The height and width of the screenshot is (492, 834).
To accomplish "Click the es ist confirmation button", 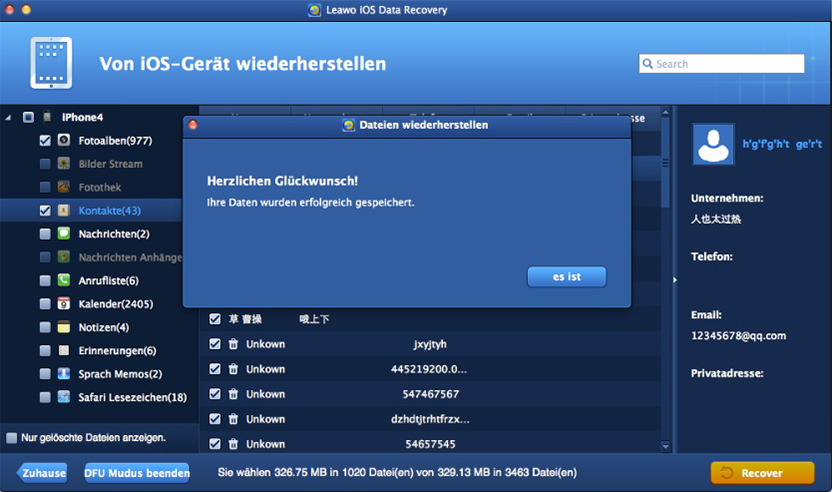I will click(566, 277).
